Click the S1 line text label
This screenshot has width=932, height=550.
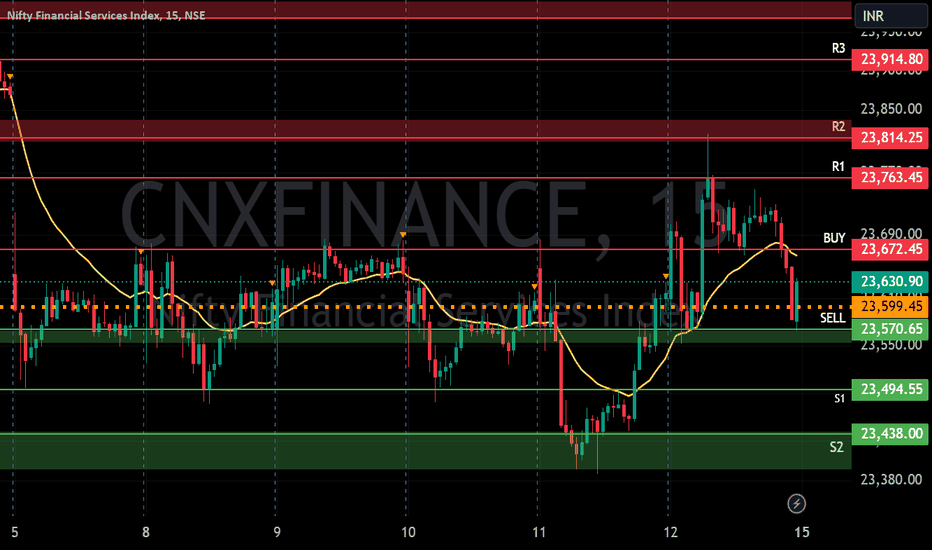point(839,398)
